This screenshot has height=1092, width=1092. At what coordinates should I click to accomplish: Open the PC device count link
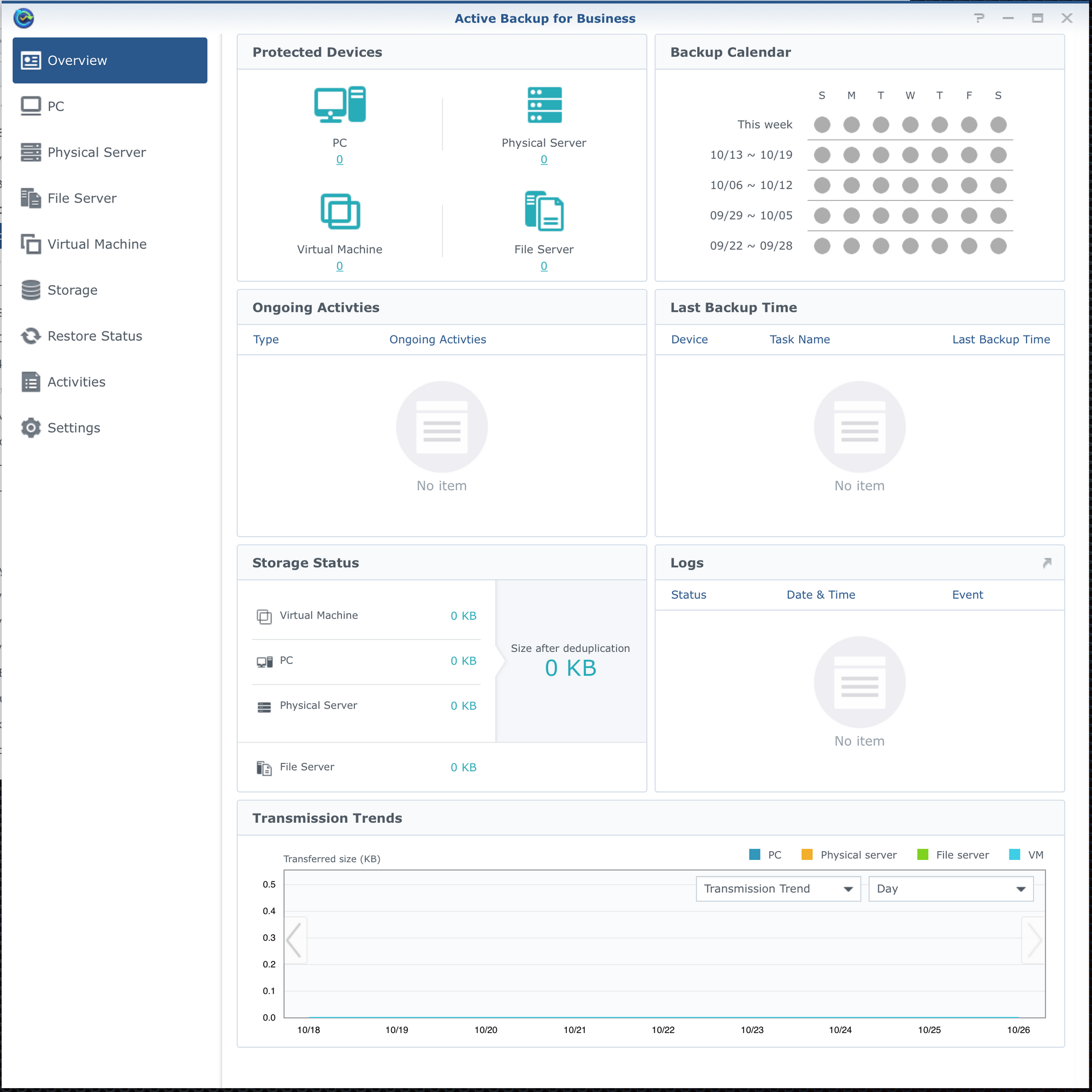[x=340, y=159]
